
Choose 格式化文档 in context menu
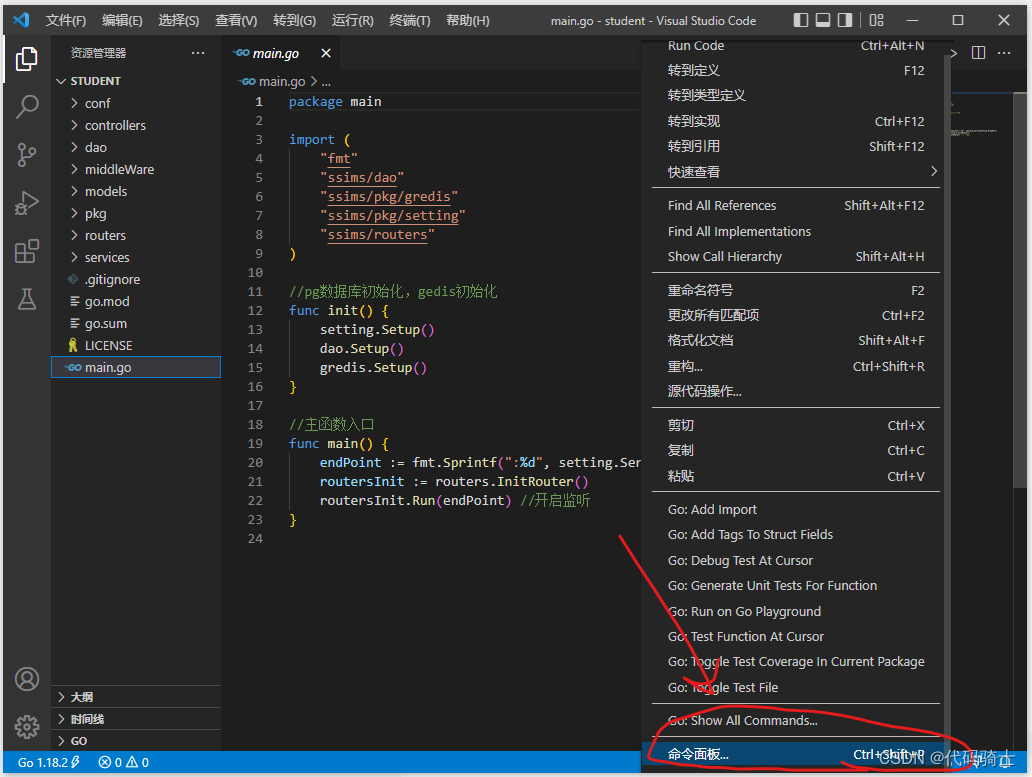click(796, 340)
